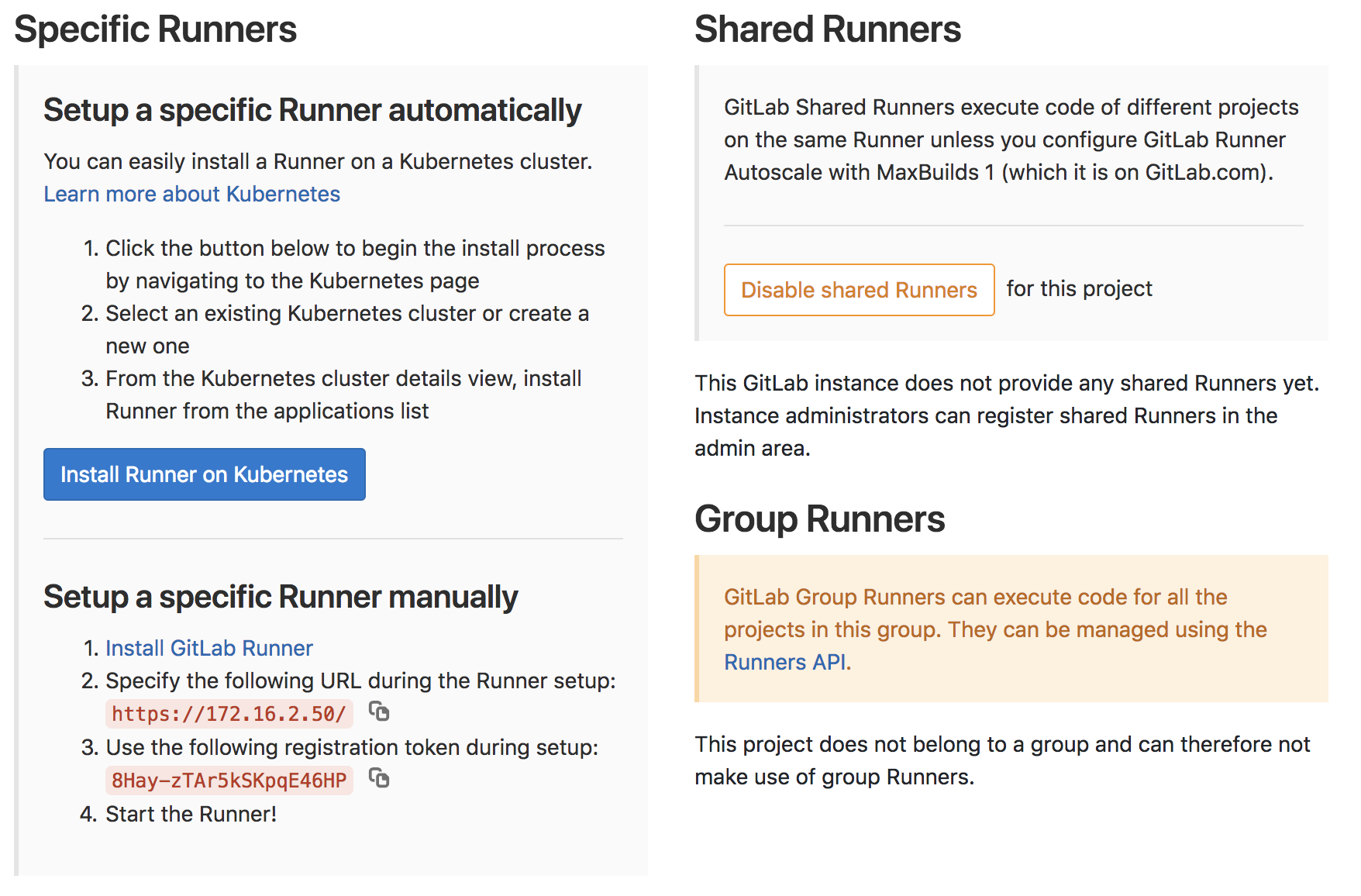Click Install Runner on Kubernetes button

click(x=205, y=474)
